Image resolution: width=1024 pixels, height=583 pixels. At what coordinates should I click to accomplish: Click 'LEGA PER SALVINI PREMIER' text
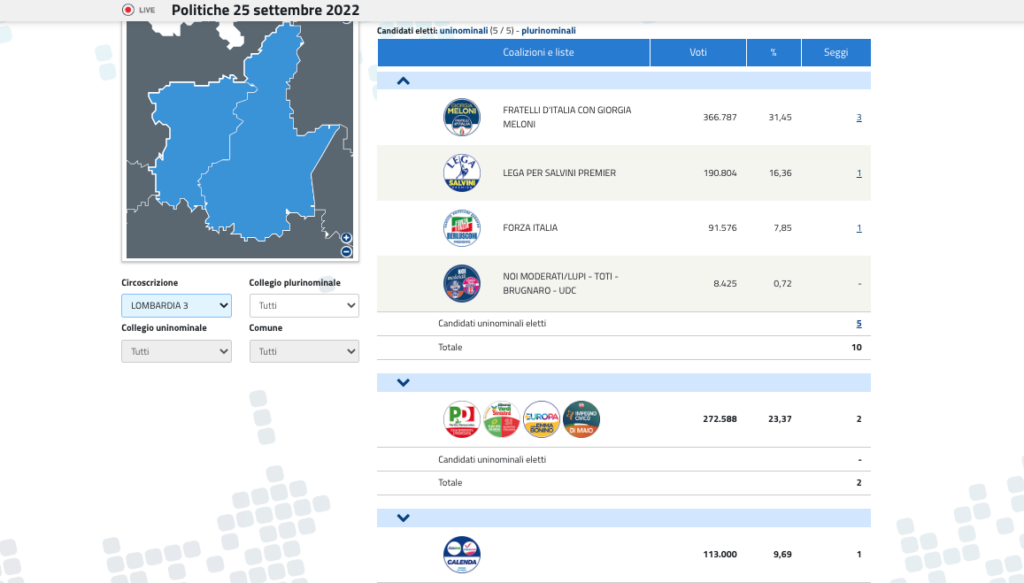point(559,173)
